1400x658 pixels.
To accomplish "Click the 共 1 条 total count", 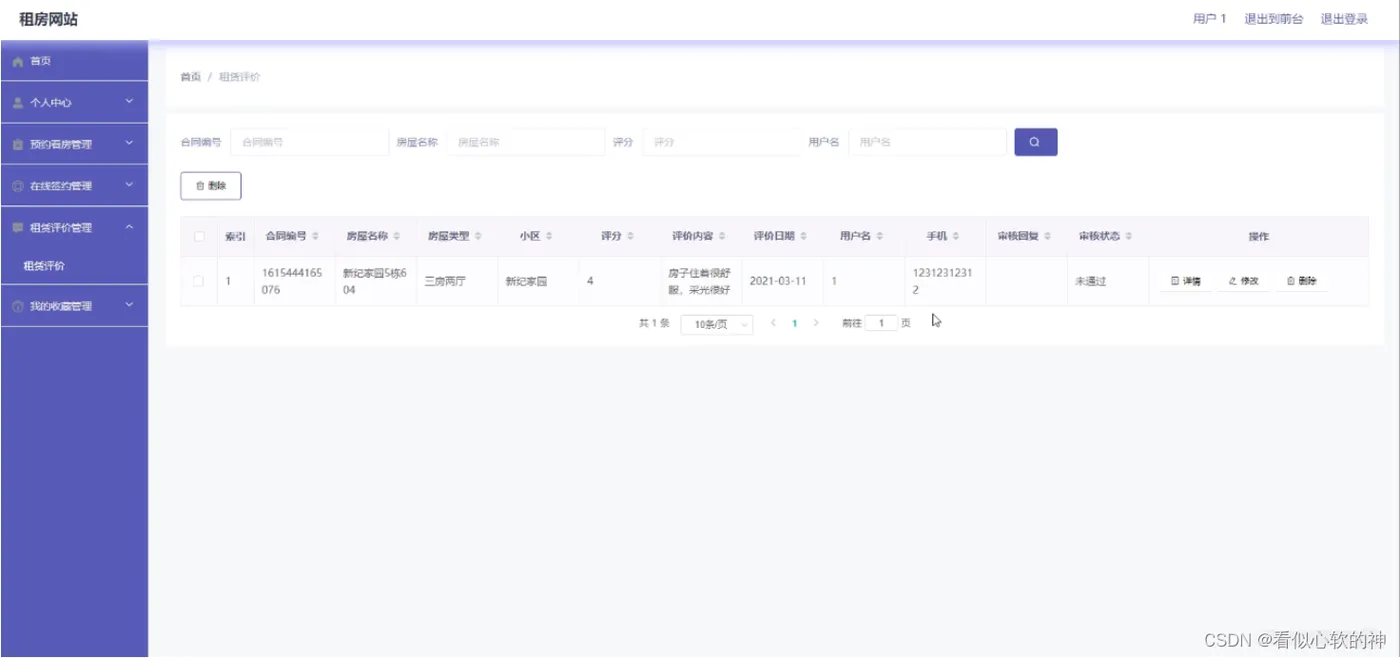I will pos(654,324).
